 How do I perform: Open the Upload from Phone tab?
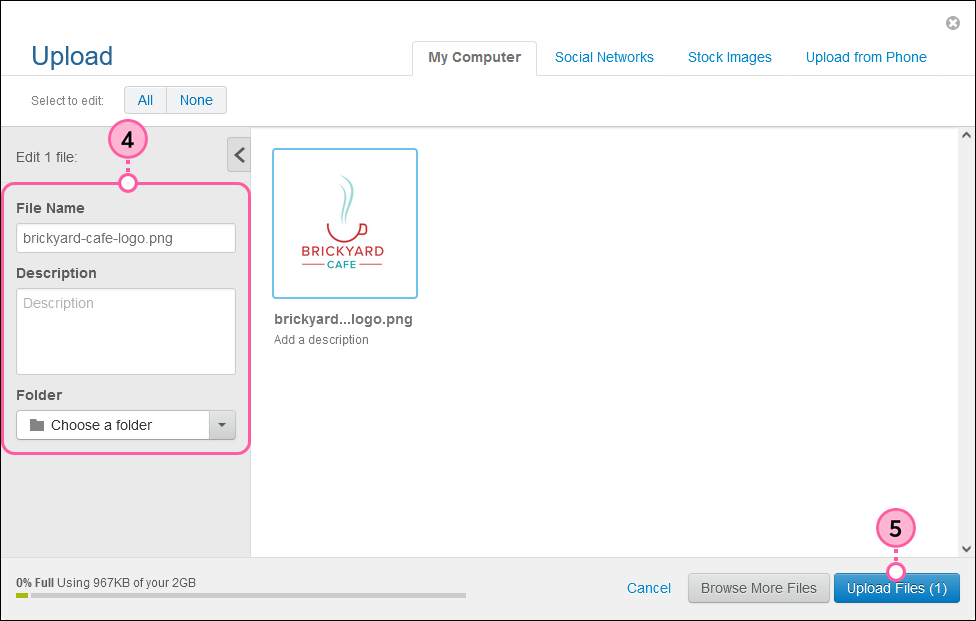(x=866, y=57)
